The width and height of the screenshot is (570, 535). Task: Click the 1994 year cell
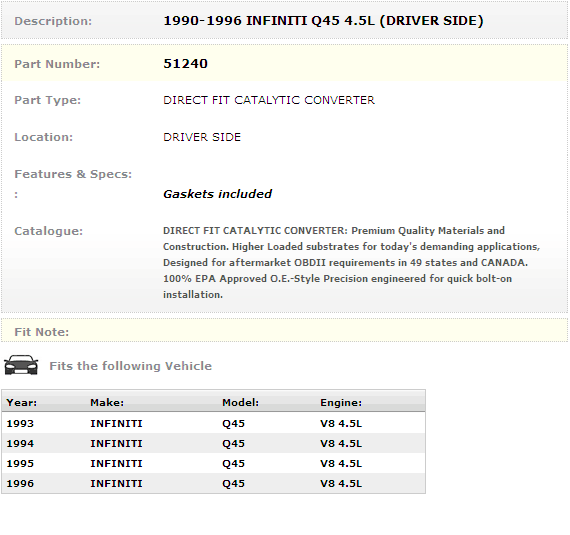20,443
